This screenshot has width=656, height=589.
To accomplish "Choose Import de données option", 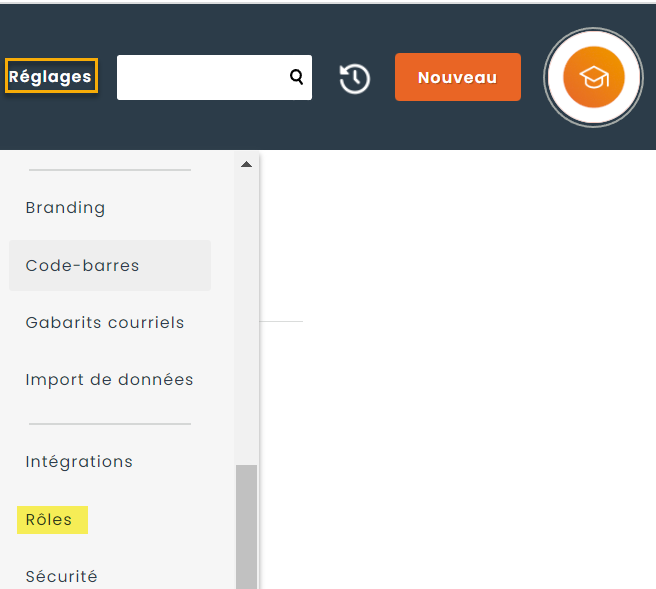I will 109,380.
